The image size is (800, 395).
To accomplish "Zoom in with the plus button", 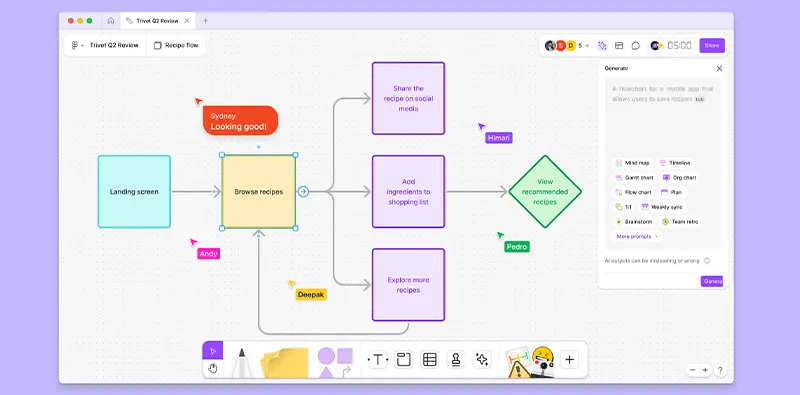I will pos(705,370).
